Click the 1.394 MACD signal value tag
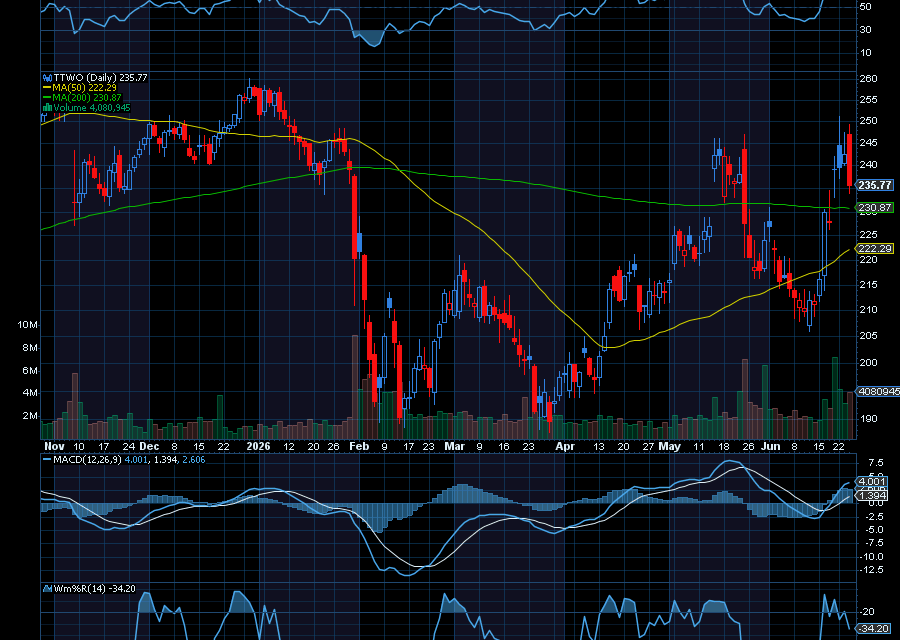 pos(872,495)
